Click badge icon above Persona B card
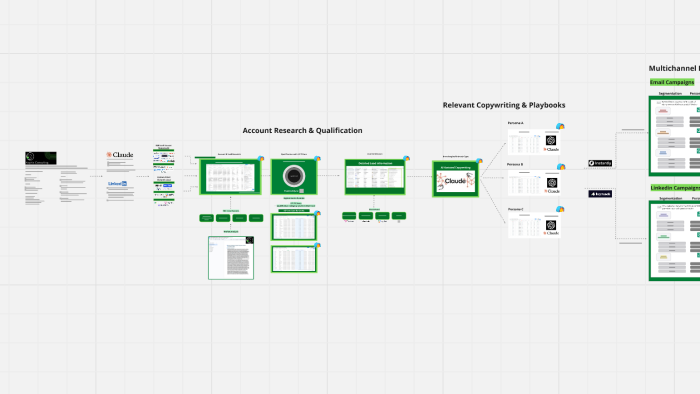700x394 pixels. click(x=561, y=167)
